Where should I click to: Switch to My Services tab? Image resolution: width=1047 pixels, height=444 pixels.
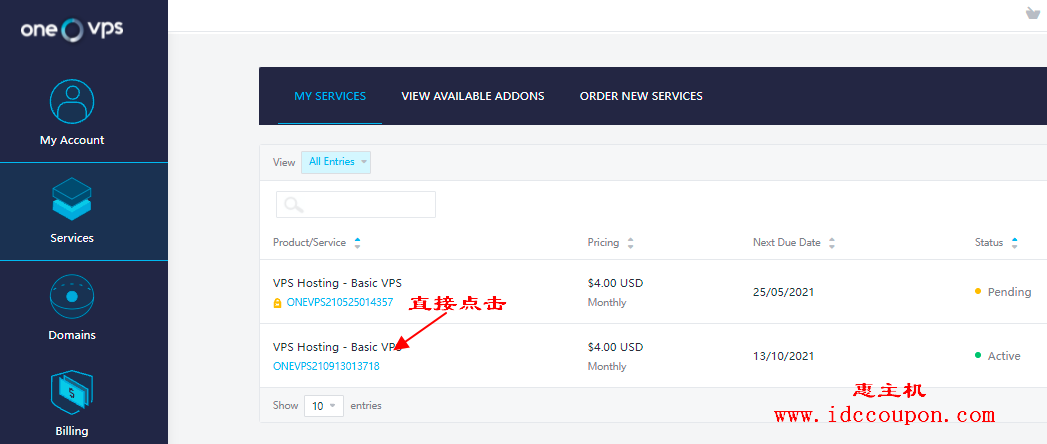click(x=330, y=96)
